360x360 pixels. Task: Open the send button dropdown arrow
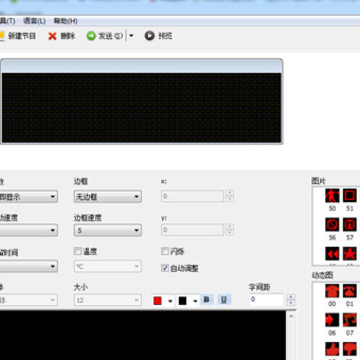click(131, 36)
